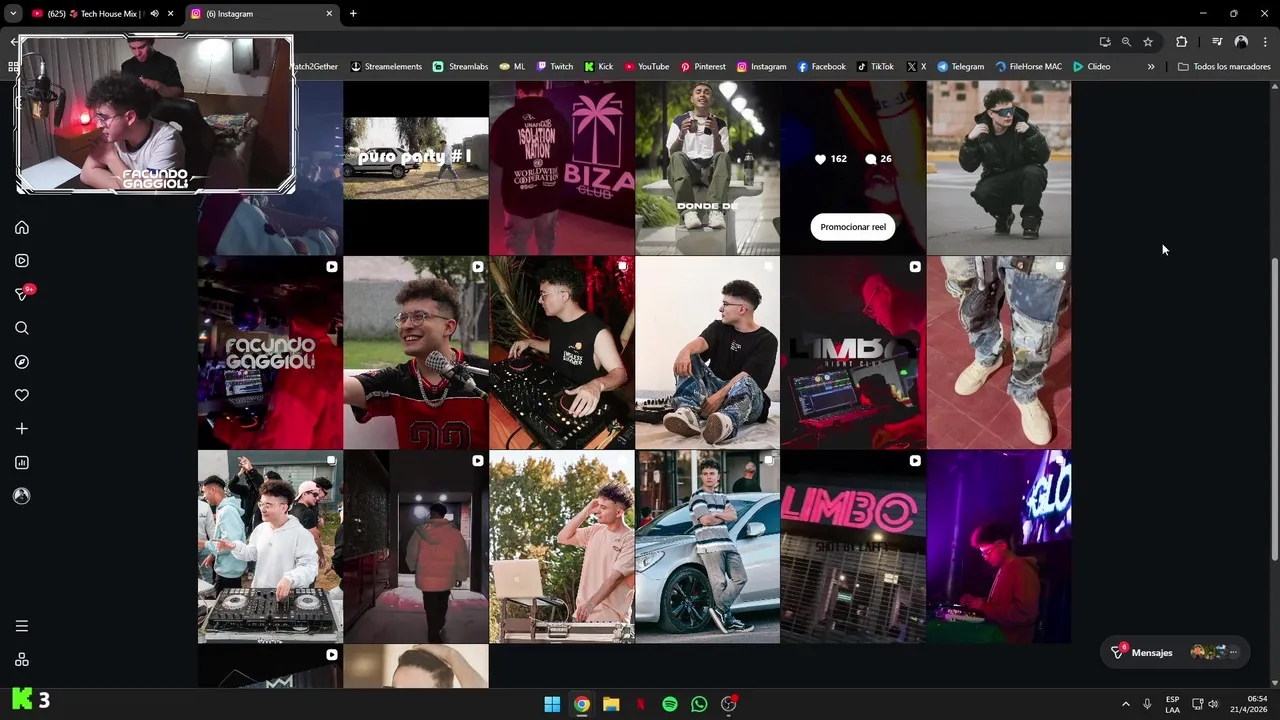Viewport: 1280px width, 720px height.
Task: Click the zoom magnifier icon in address bar
Action: [1126, 42]
